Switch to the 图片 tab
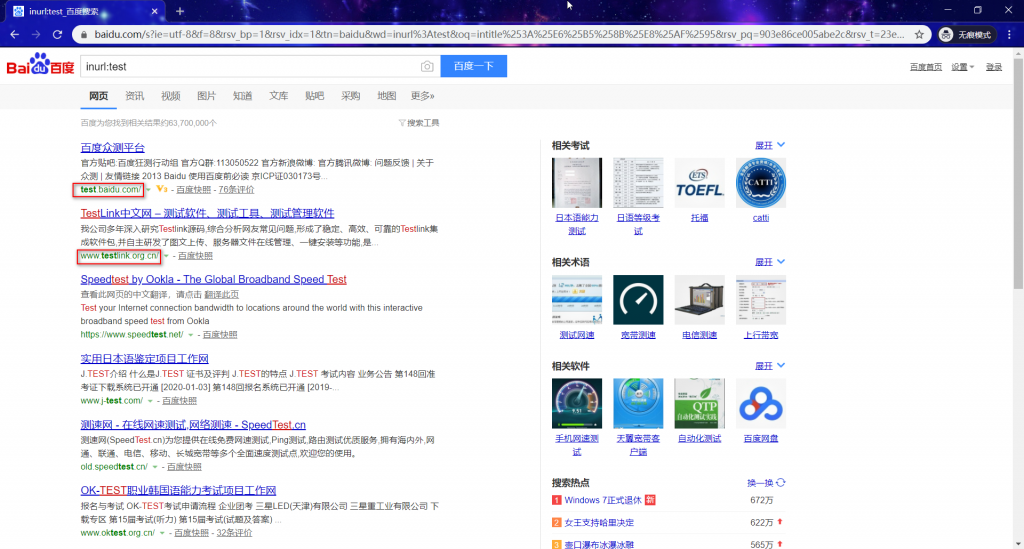The image size is (1024, 549). coord(206,96)
